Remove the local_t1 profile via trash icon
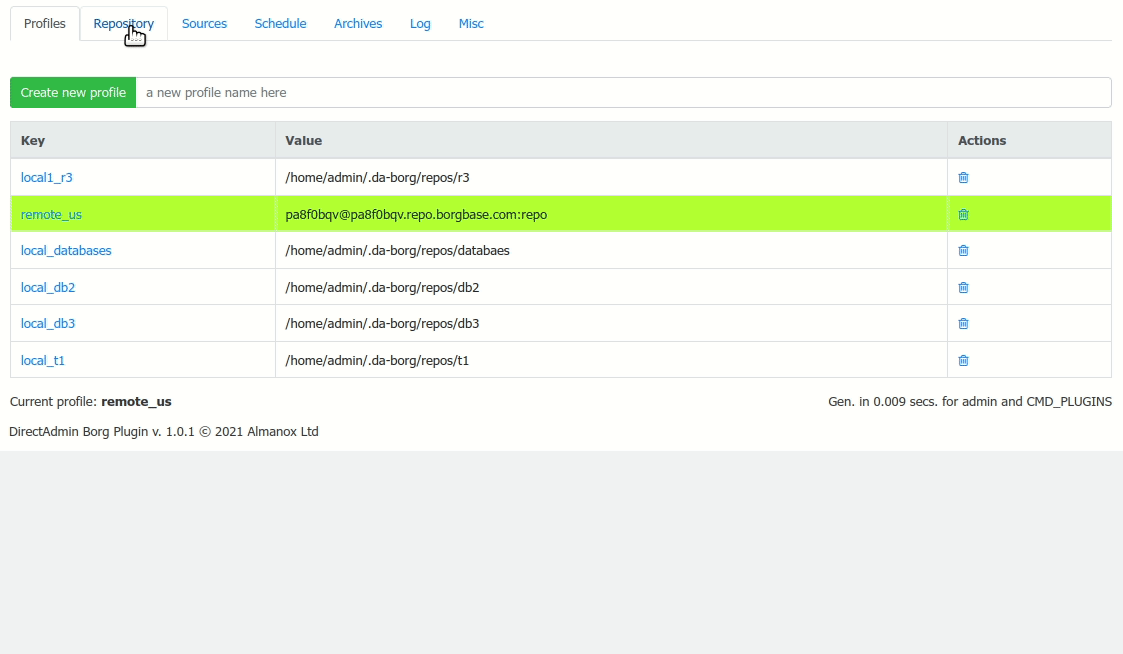 coord(963,360)
